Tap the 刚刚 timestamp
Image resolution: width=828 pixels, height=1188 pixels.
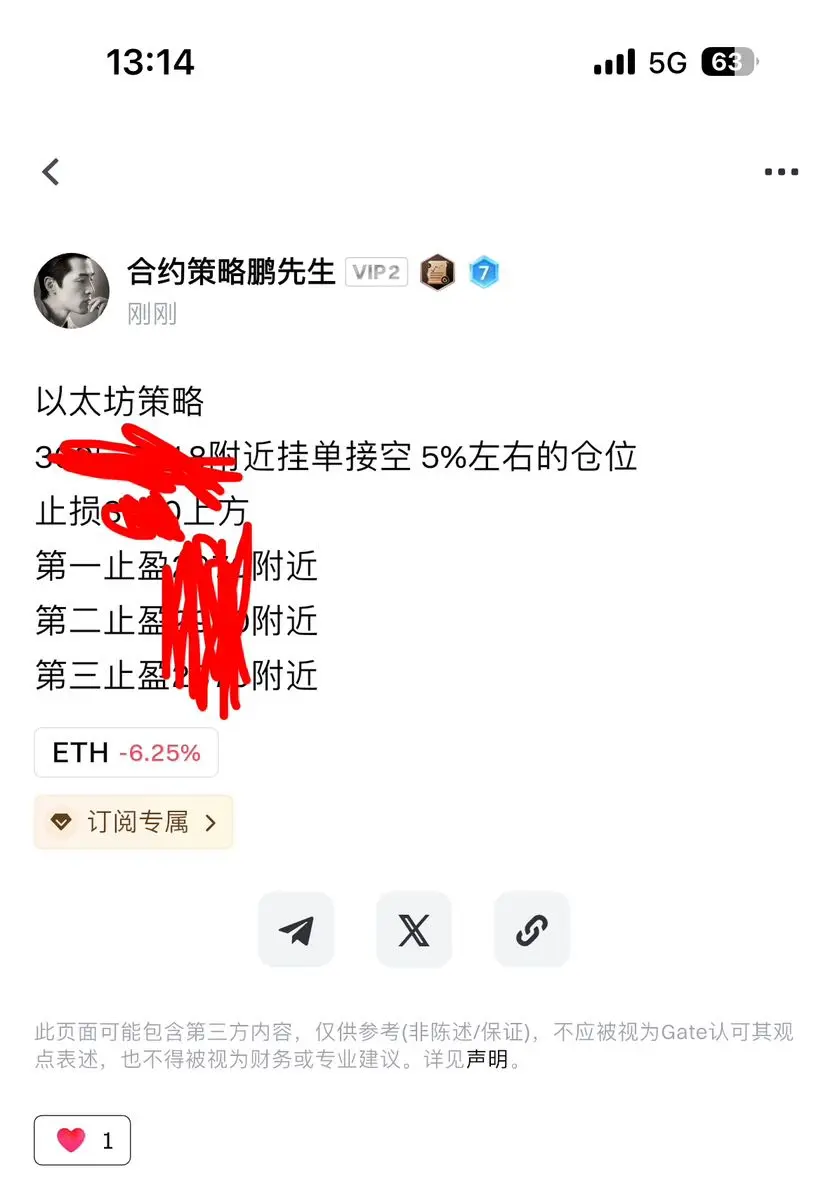point(152,313)
